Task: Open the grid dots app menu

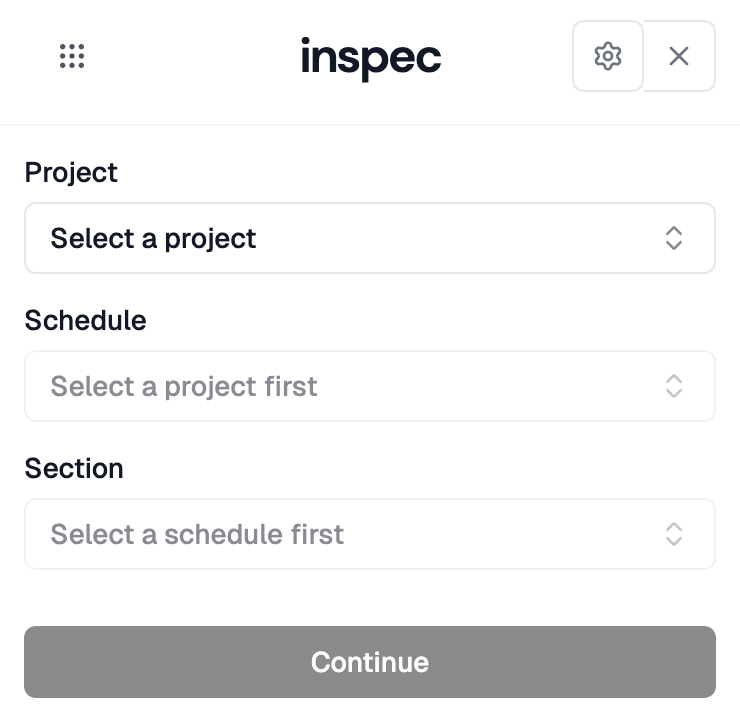Action: coord(72,56)
